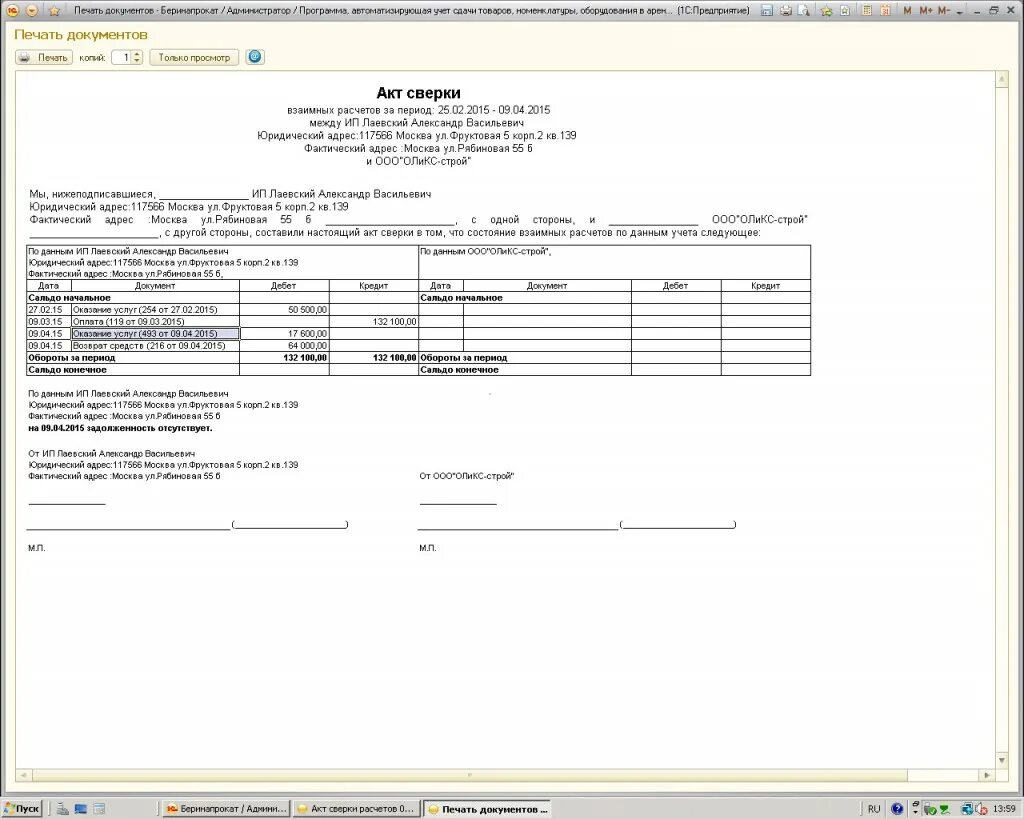
Task: Select cell Оказание услуг (493 от 09.04.2015)
Action: point(155,334)
